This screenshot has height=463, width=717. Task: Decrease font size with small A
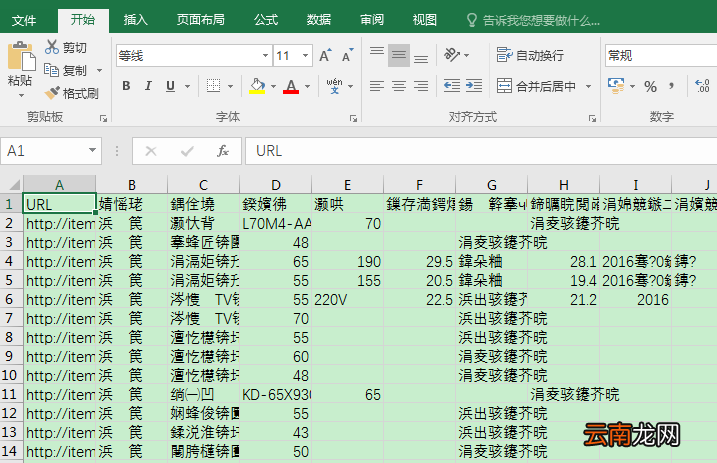coord(348,56)
